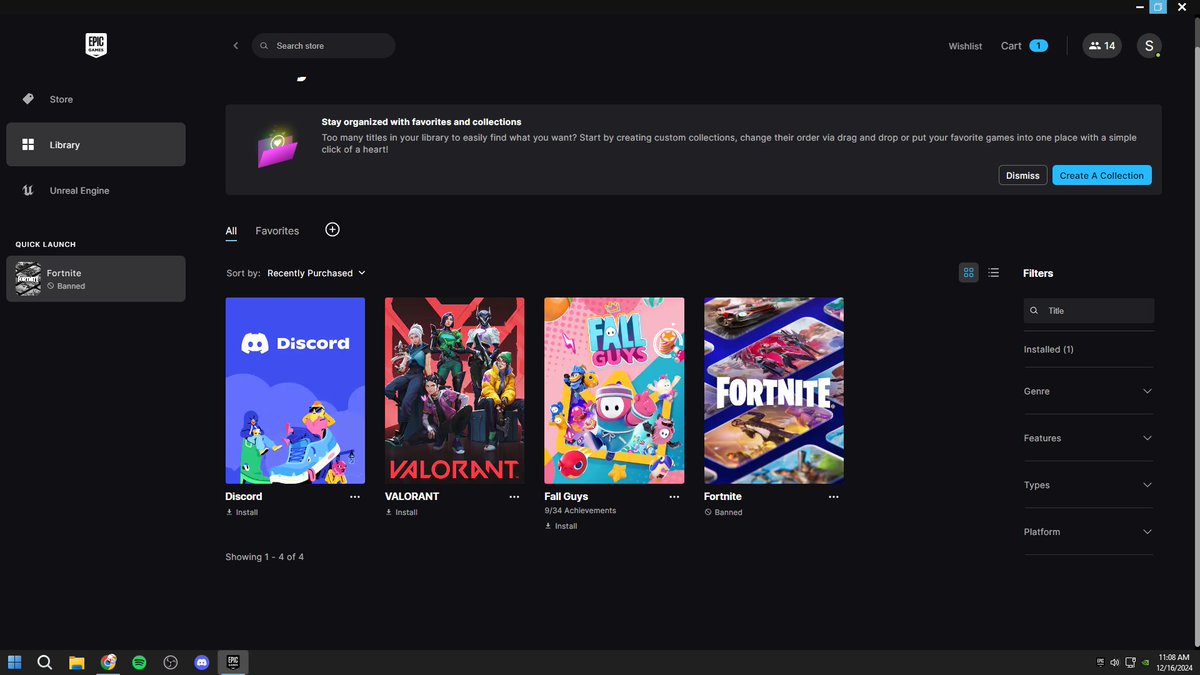This screenshot has height=675, width=1200.
Task: Click the volume icon in system tray
Action: 1114,662
